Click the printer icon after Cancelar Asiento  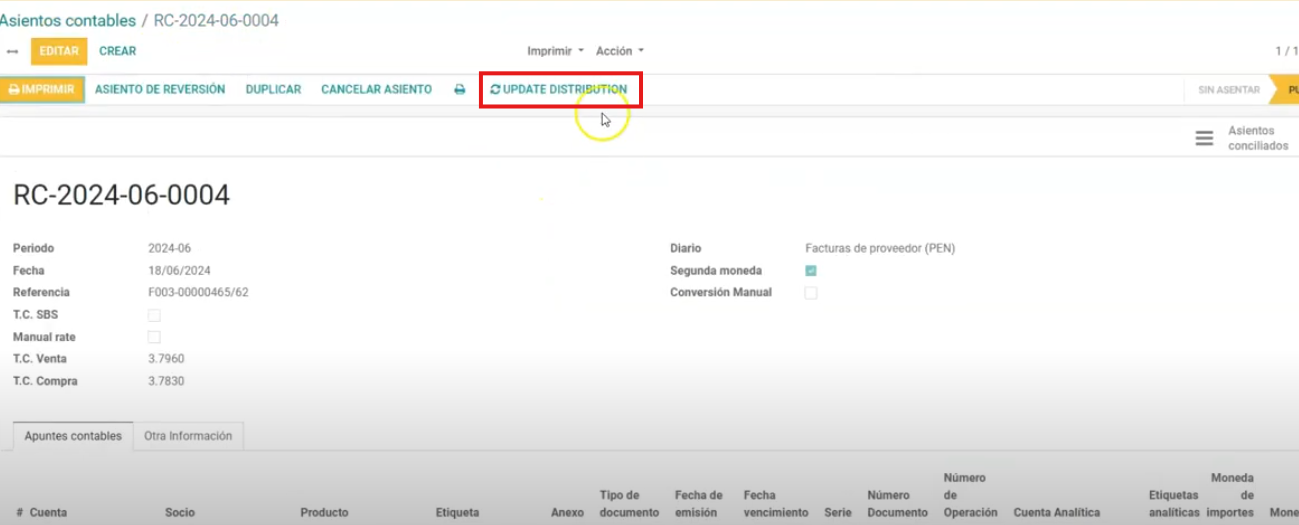point(460,90)
